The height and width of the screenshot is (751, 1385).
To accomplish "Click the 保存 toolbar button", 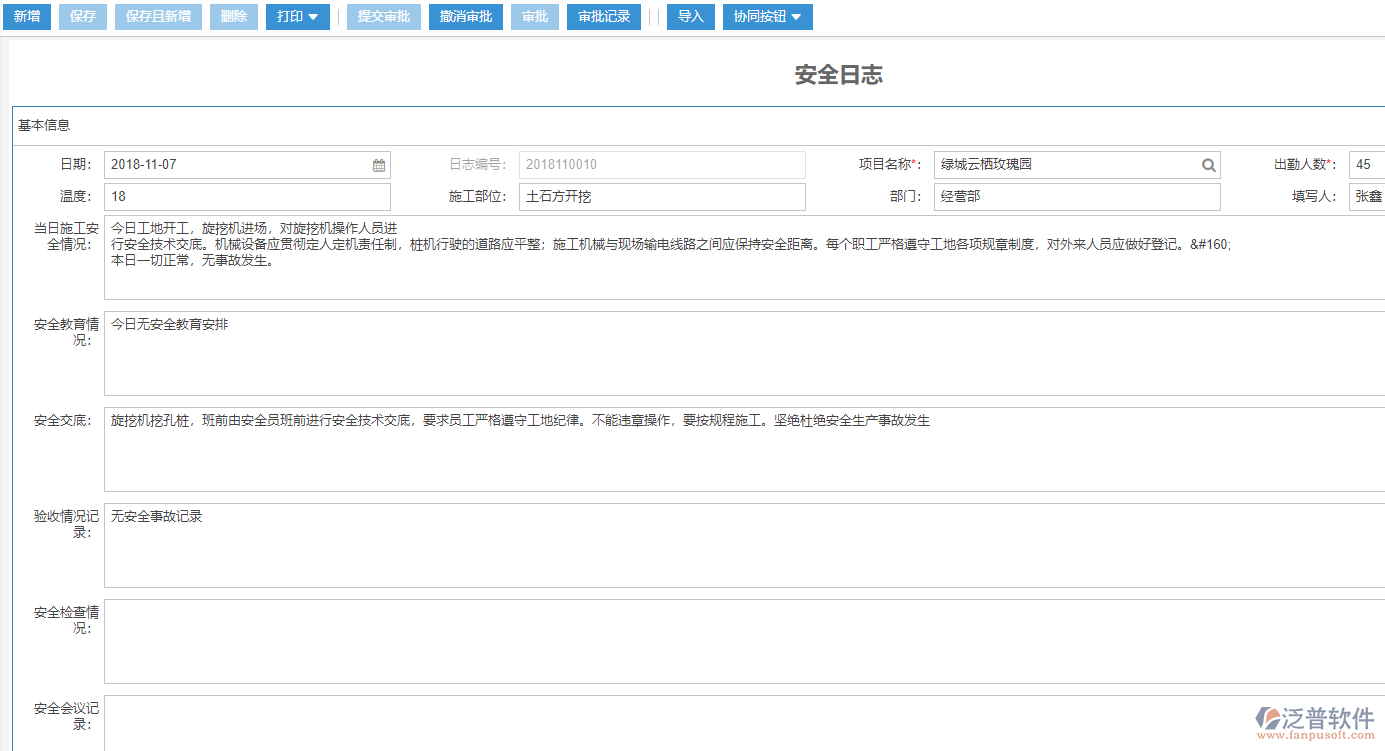I will pos(83,17).
